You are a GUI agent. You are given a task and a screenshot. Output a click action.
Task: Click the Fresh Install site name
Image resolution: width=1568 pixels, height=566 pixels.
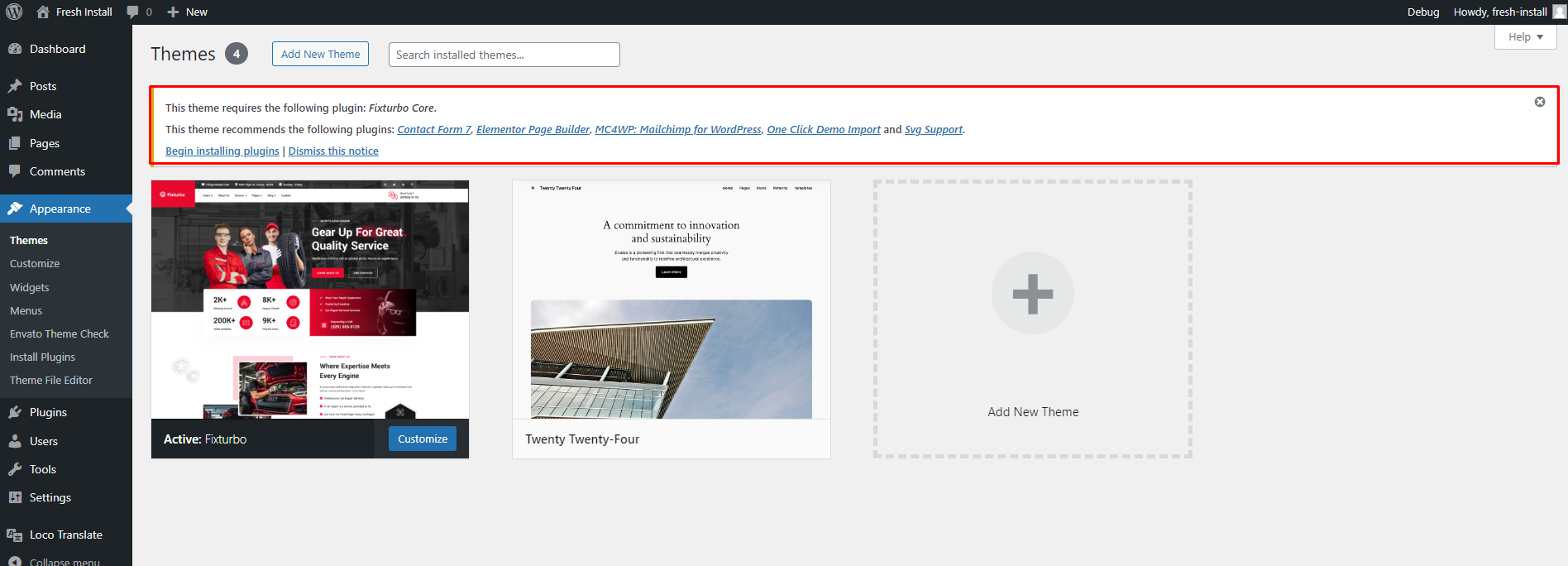84,12
